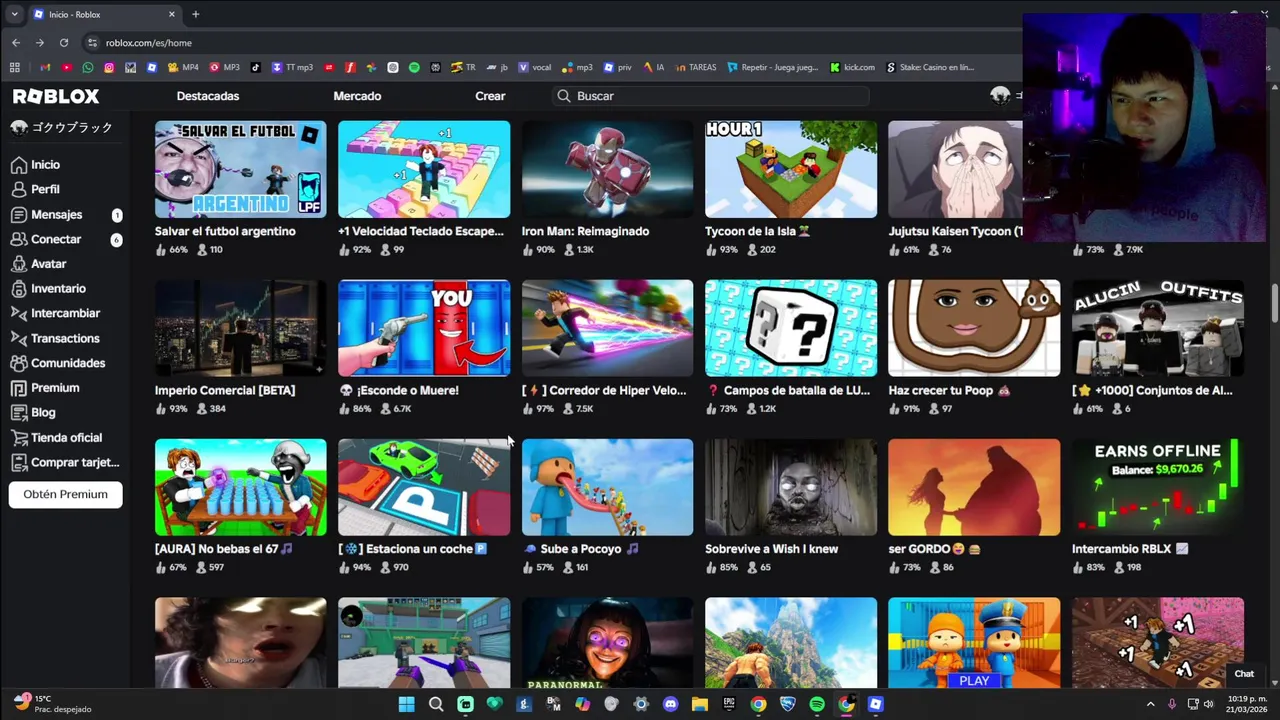Open the Destacadas menu
The height and width of the screenshot is (720, 1280).
208,96
